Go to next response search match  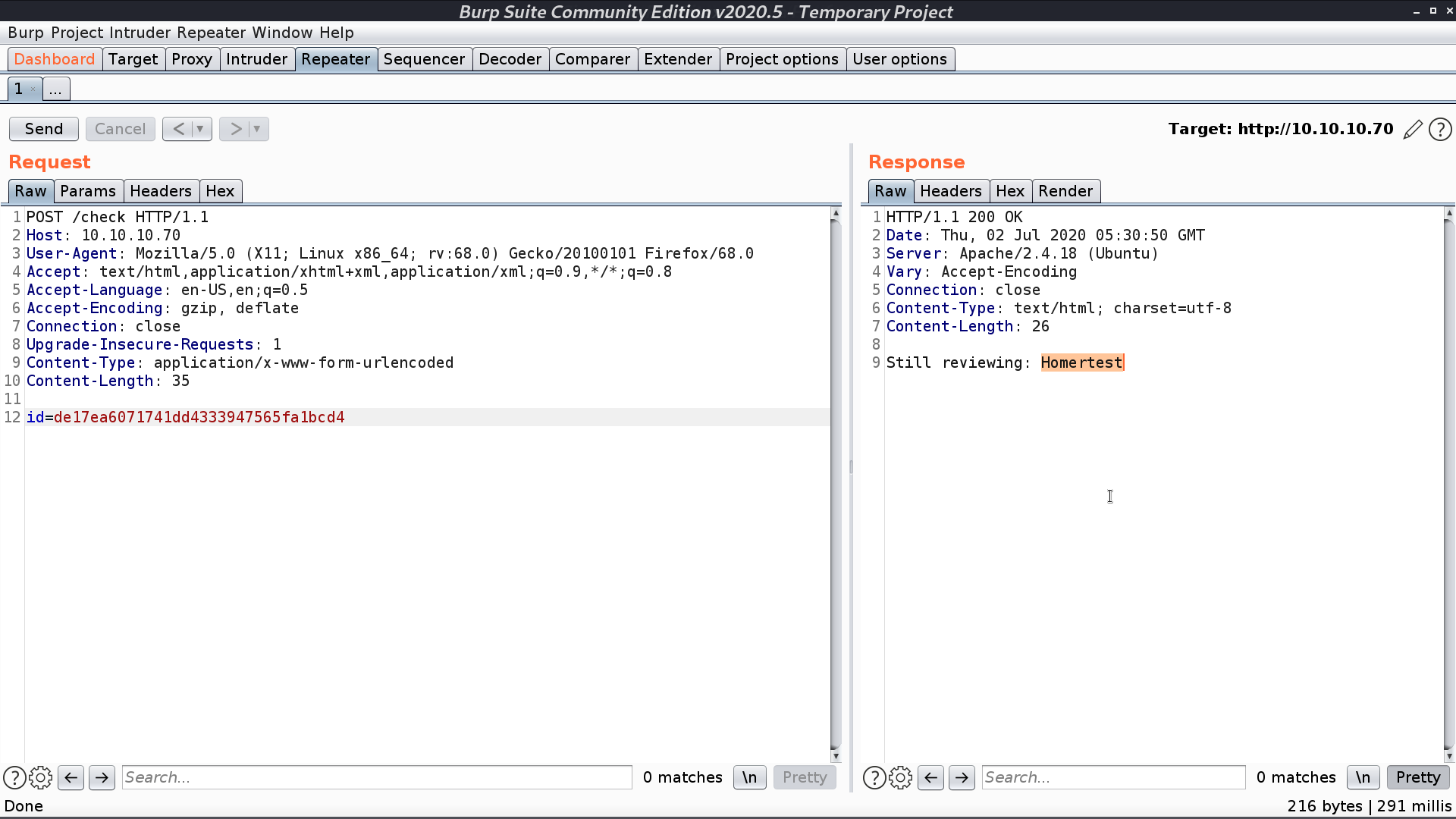pos(962,777)
